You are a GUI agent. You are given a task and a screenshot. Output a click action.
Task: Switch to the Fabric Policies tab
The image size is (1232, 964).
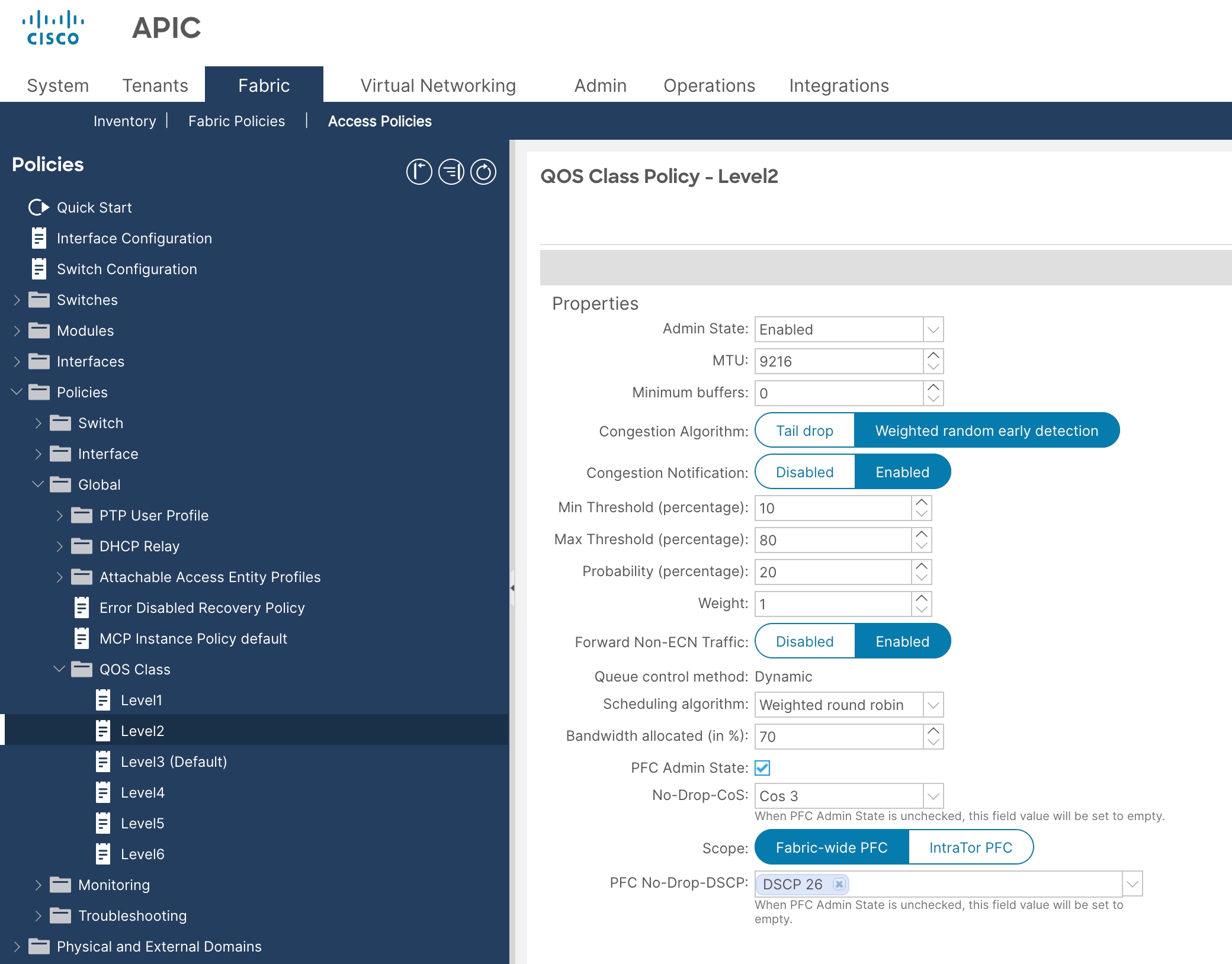236,121
